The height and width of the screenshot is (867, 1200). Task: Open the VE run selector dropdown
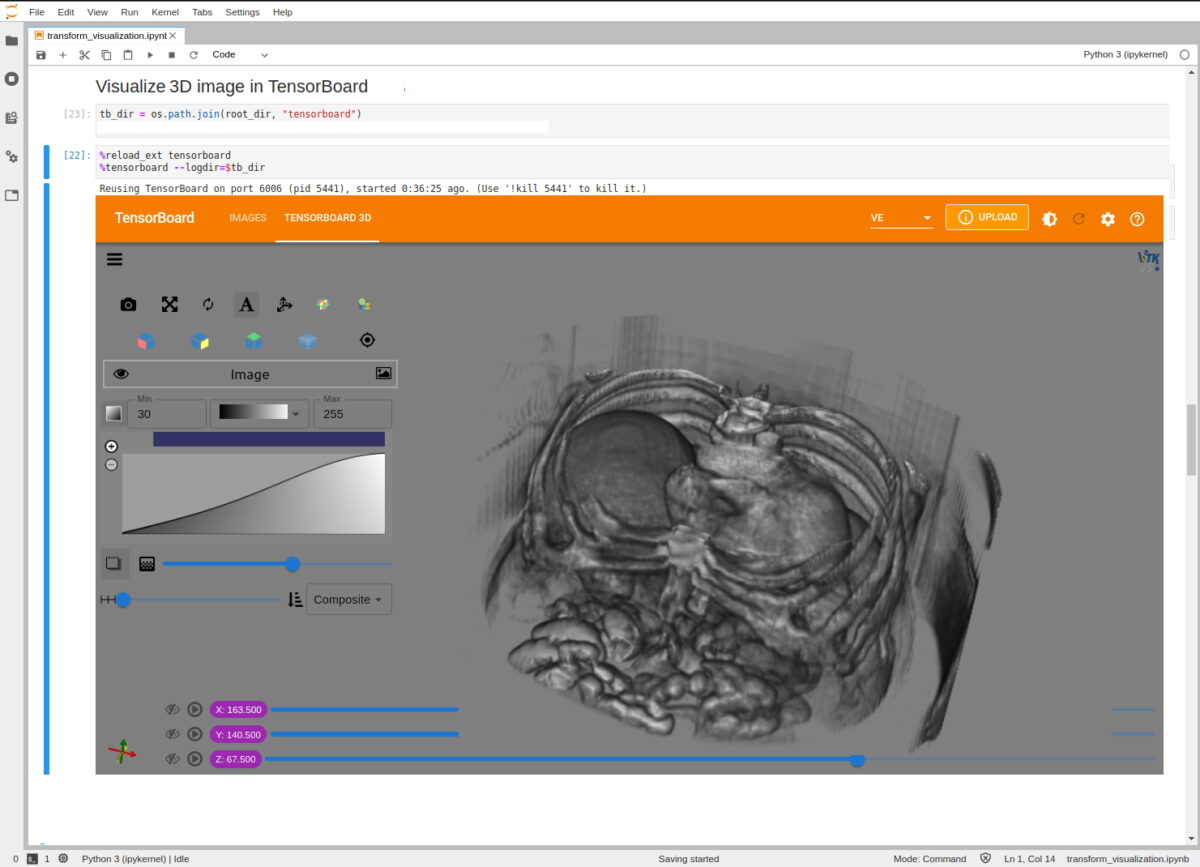[x=900, y=218]
